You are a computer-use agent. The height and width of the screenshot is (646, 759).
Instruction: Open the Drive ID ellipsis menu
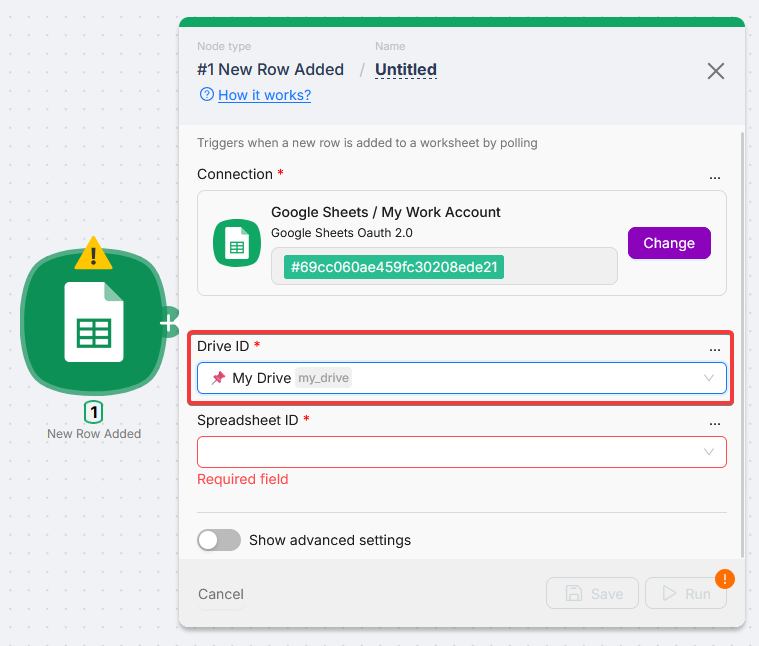714,347
